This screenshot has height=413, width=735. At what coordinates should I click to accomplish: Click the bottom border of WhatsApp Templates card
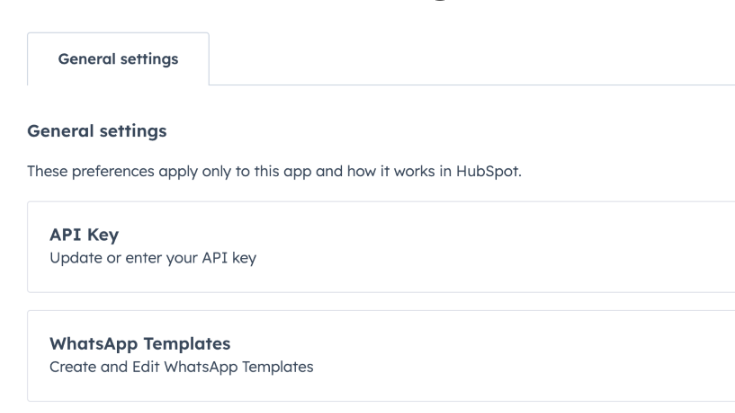tap(380, 401)
